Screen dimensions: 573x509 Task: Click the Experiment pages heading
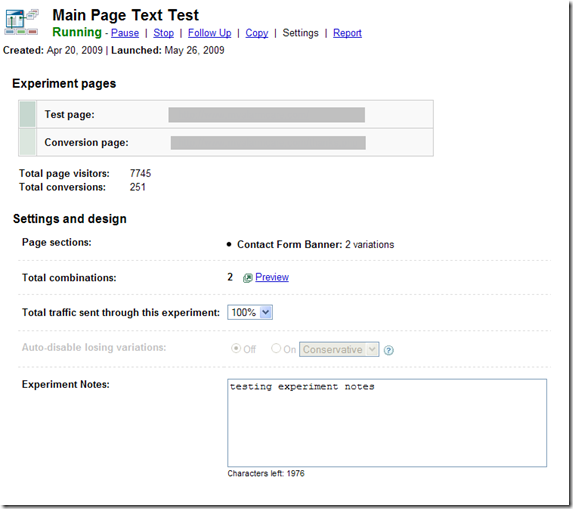tap(64, 84)
